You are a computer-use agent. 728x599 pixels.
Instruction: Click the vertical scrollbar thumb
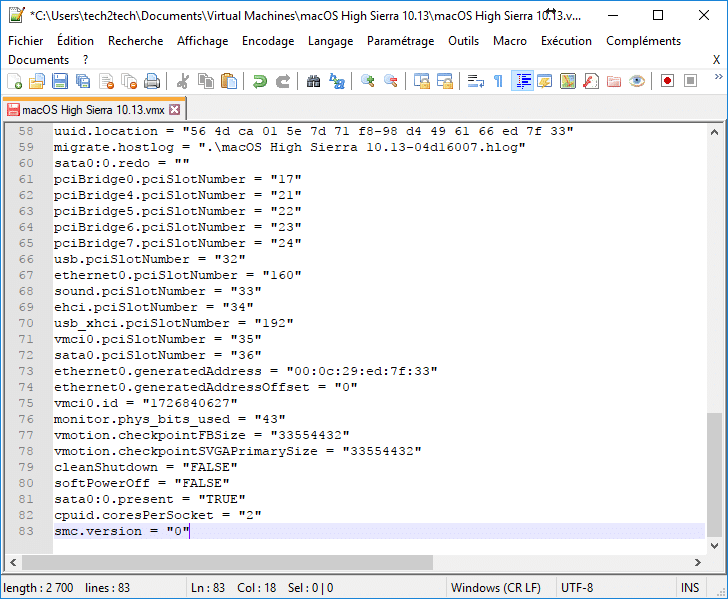pos(715,475)
